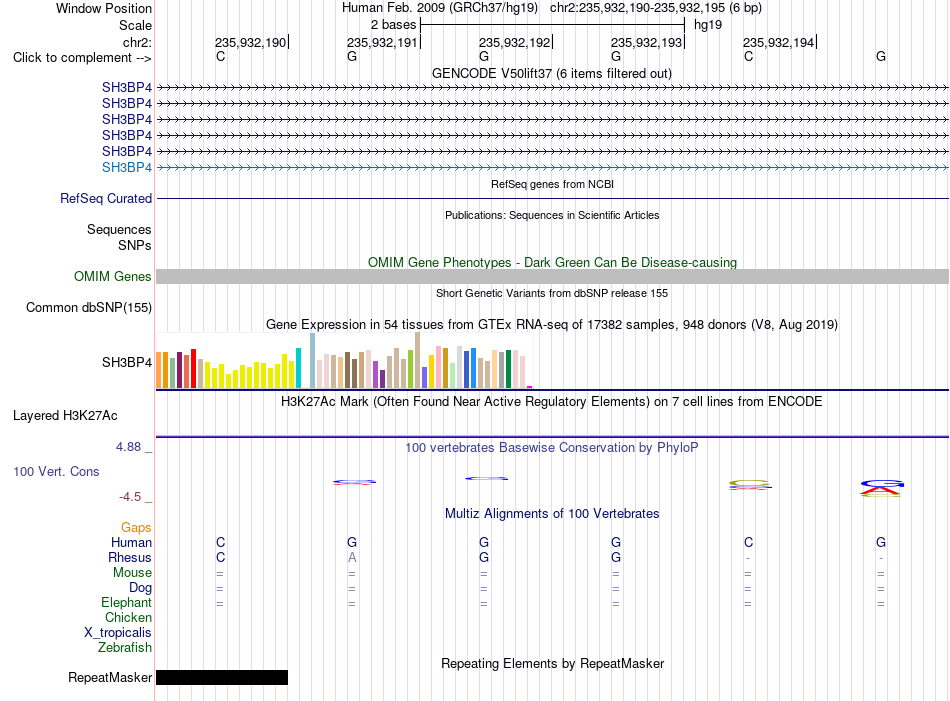950x701 pixels.
Task: Click the Window Position label
Action: tap(104, 8)
